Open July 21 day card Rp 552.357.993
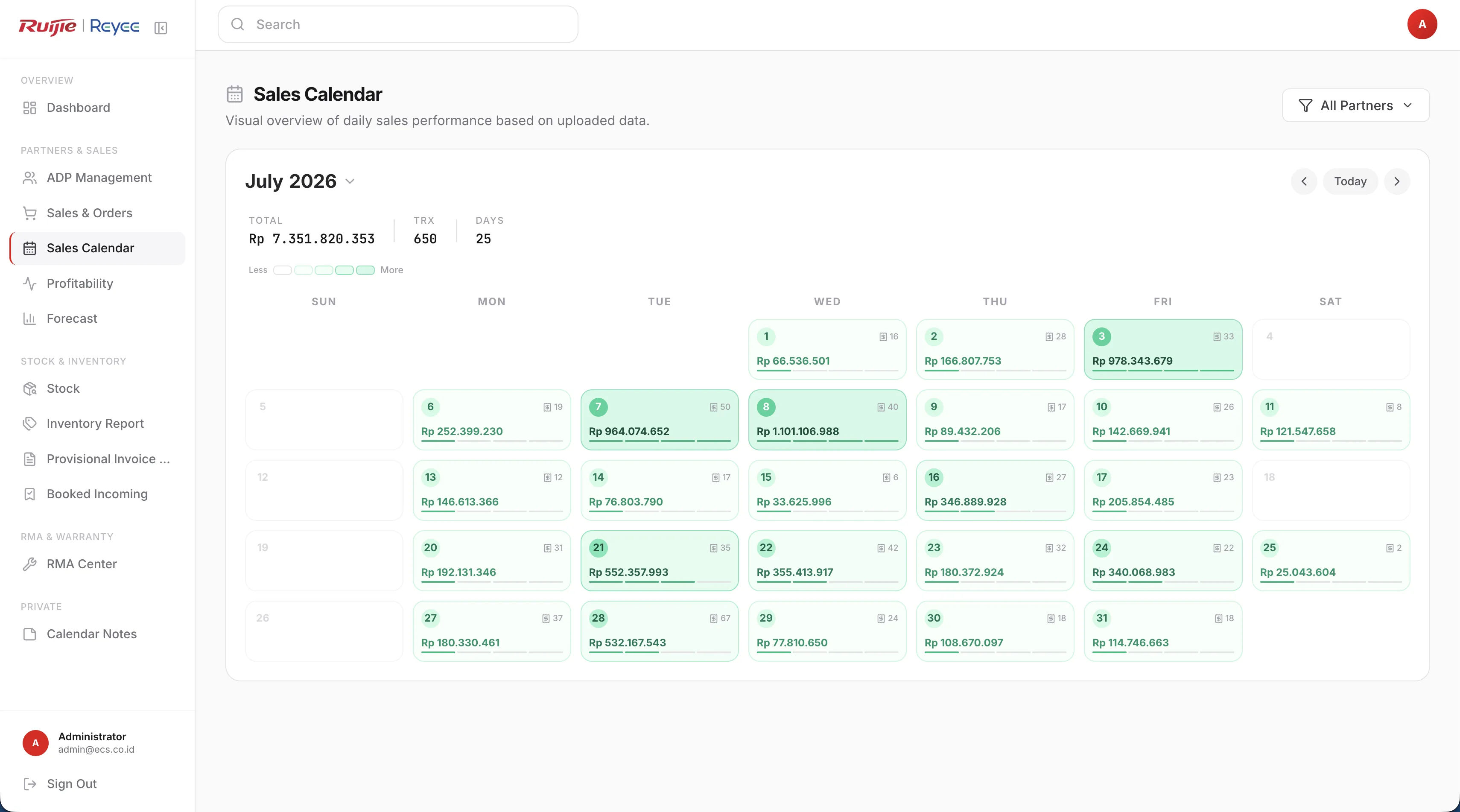This screenshot has width=1460, height=812. click(x=659, y=561)
